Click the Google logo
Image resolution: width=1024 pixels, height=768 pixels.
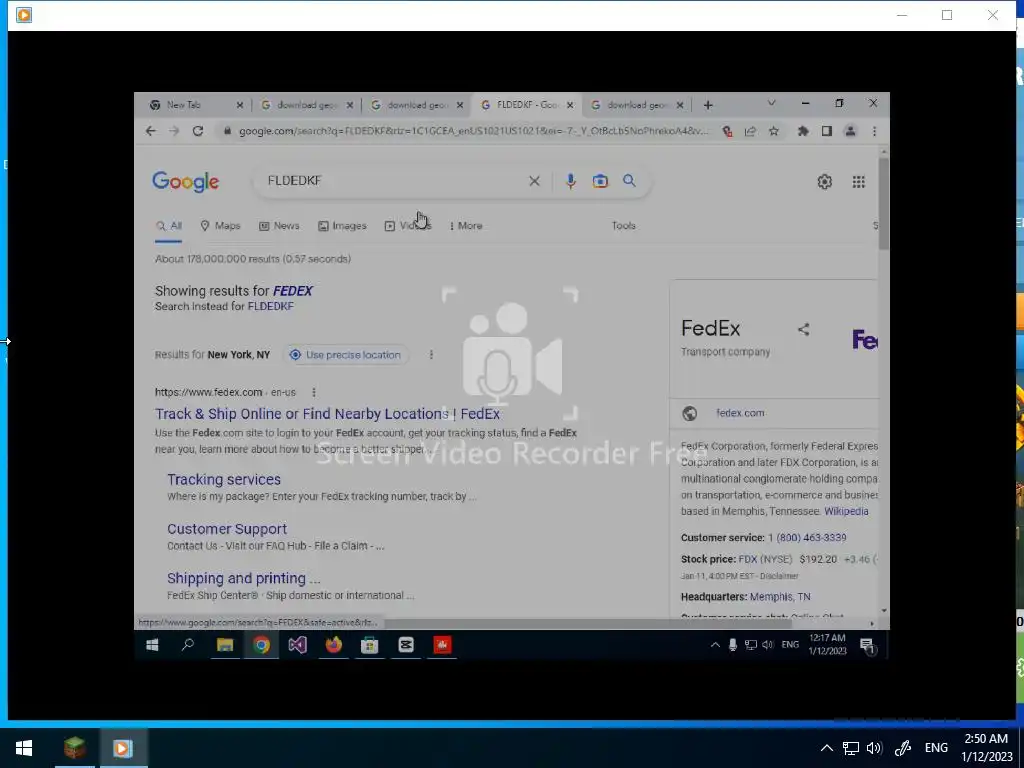[185, 182]
